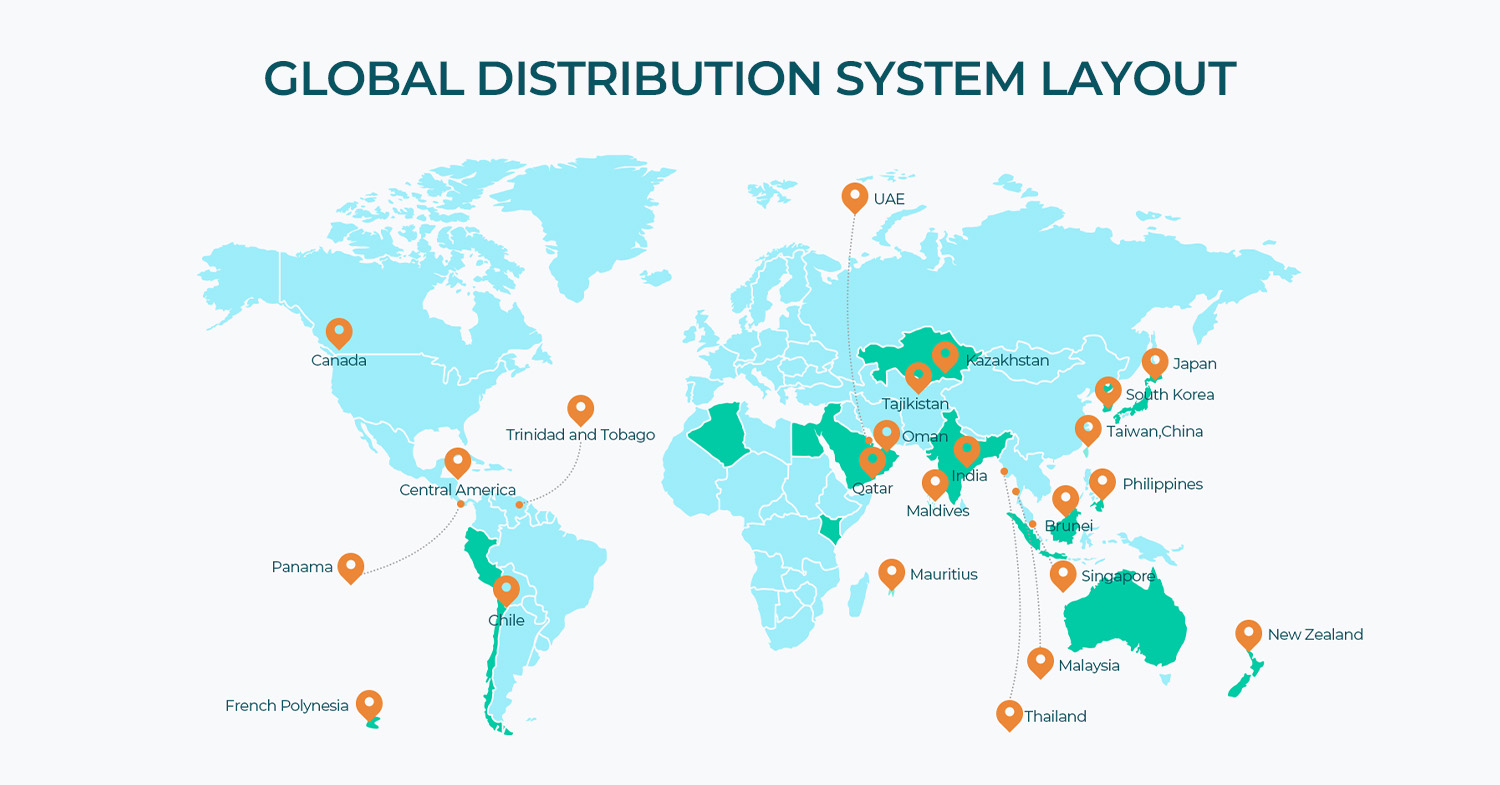Select the UAE location pin
This screenshot has width=1500, height=785.
tap(855, 196)
